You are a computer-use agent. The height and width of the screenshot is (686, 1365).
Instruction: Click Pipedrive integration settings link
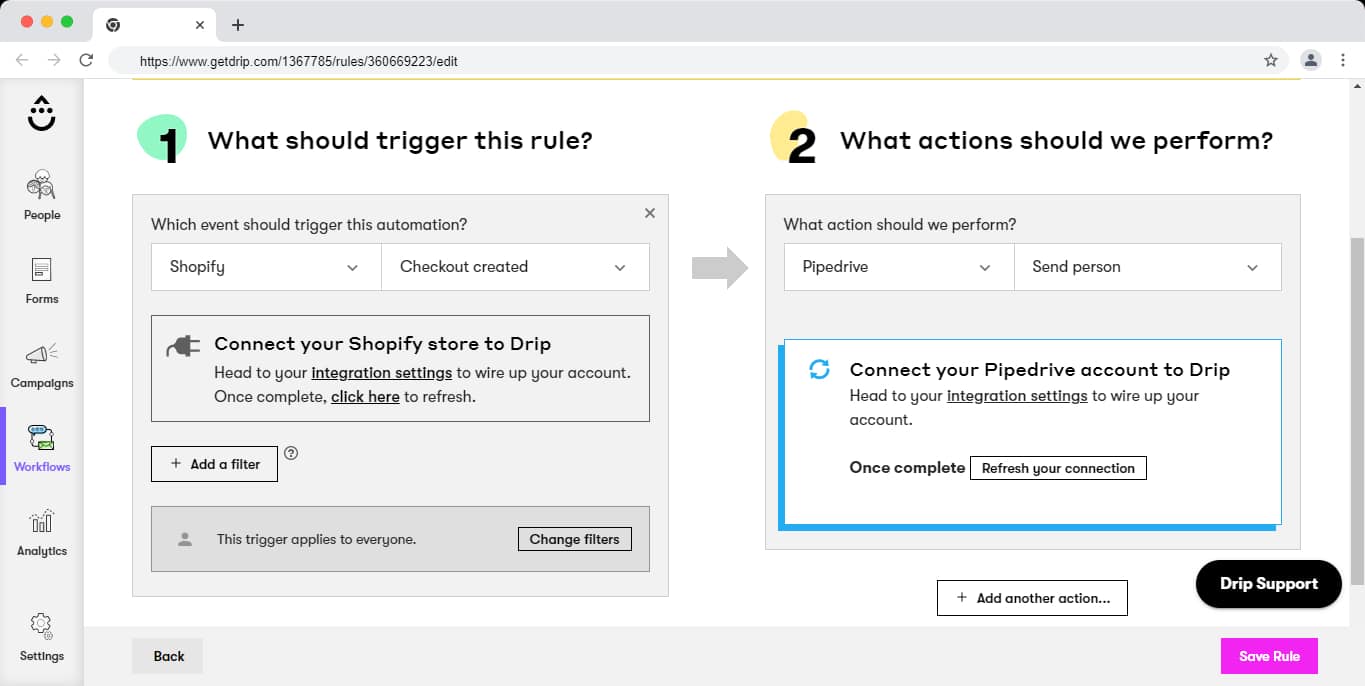point(1017,396)
